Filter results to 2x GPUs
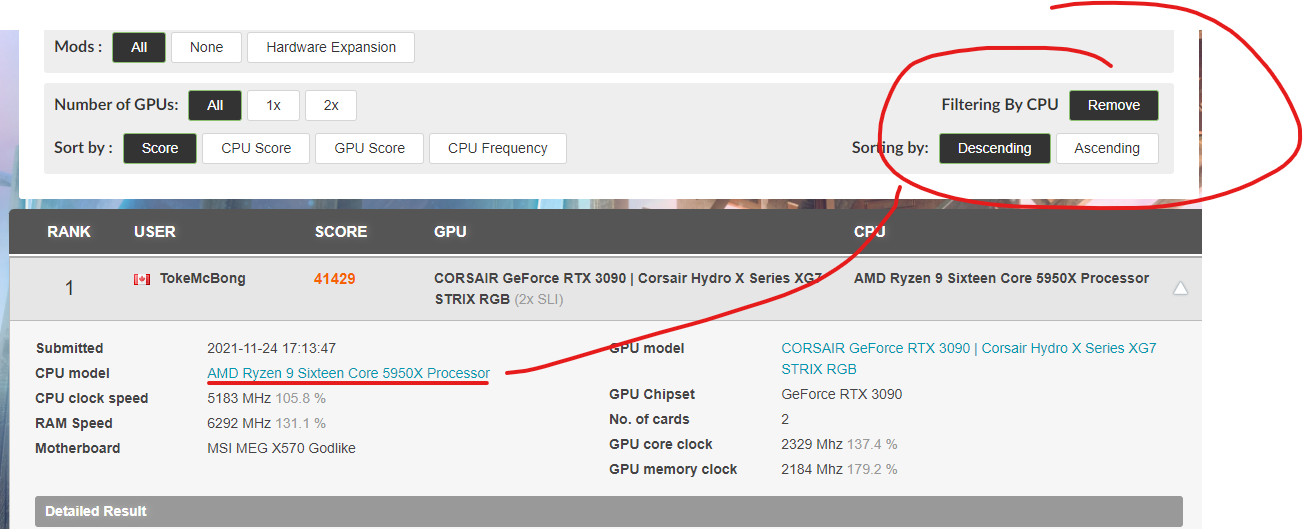 331,105
